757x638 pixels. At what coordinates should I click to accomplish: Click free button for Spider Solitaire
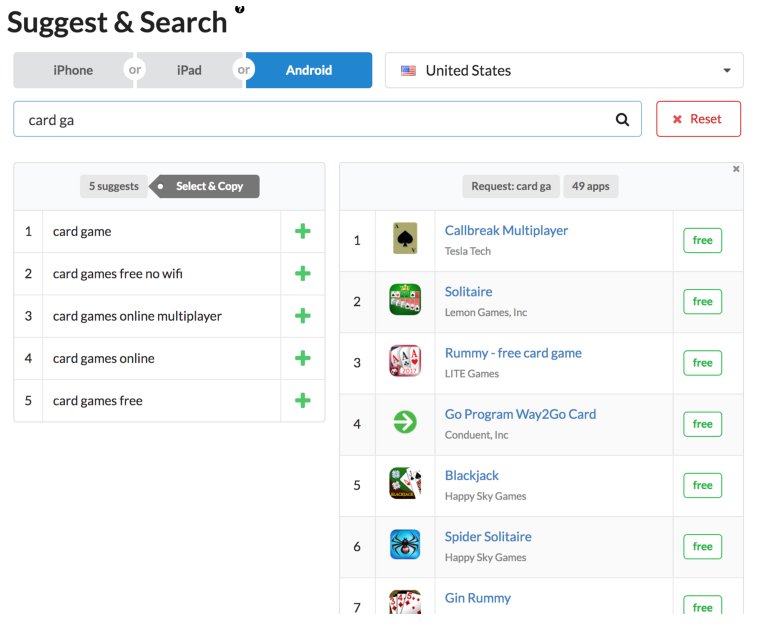tap(702, 547)
